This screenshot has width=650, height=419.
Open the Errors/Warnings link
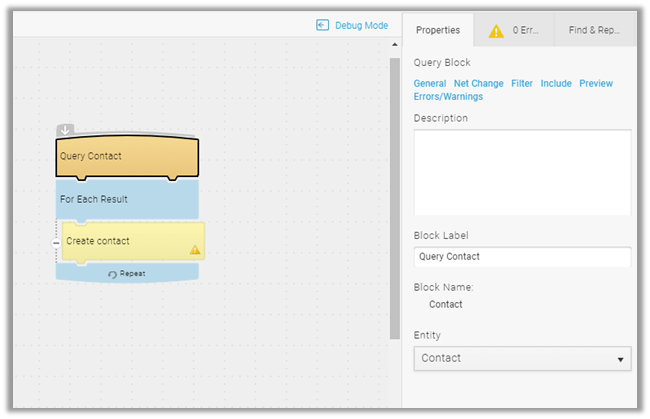pos(448,97)
